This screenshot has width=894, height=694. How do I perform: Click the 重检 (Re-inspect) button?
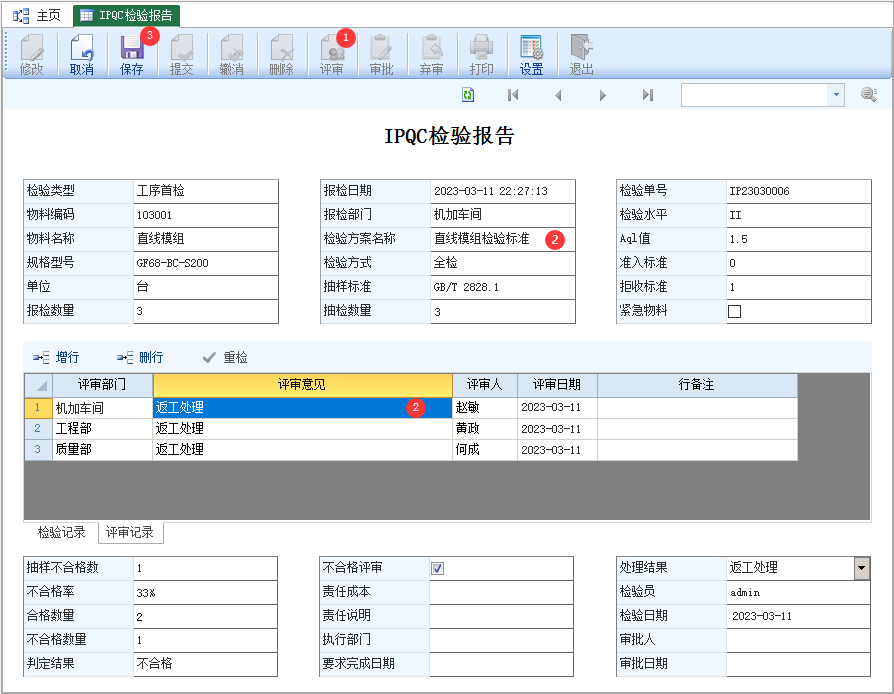pyautogui.click(x=225, y=358)
